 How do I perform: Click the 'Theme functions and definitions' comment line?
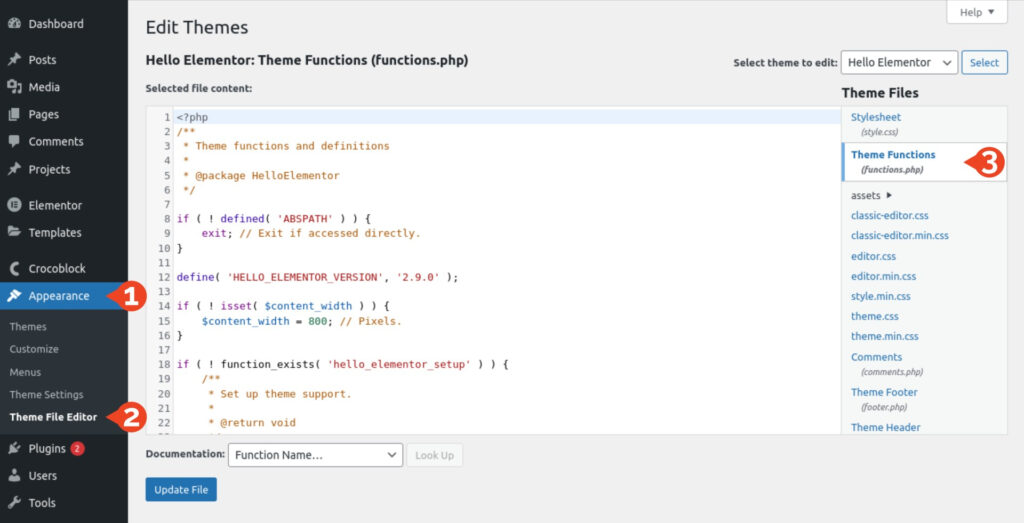pos(286,146)
